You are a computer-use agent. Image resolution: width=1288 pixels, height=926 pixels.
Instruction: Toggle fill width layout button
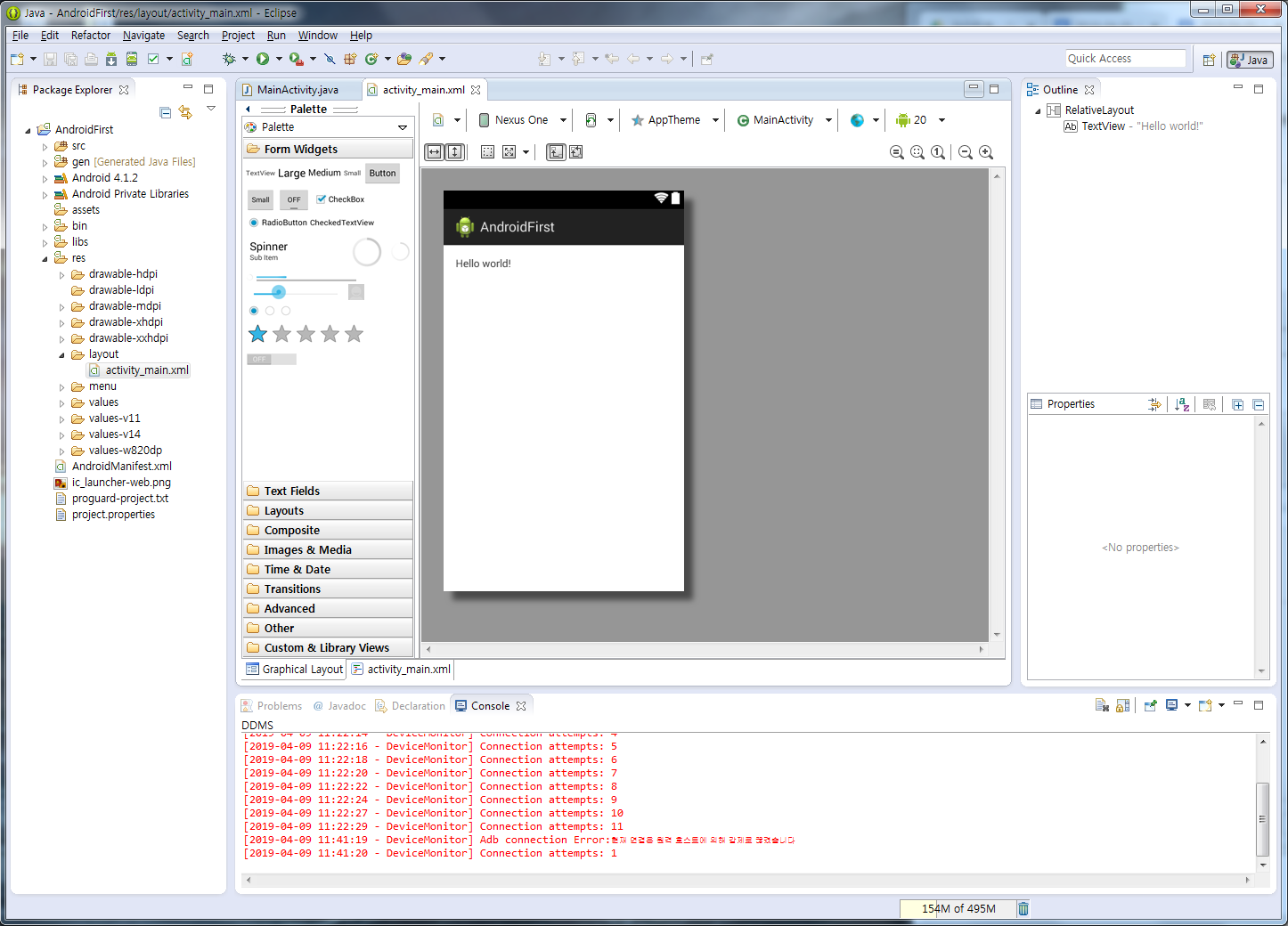point(434,152)
